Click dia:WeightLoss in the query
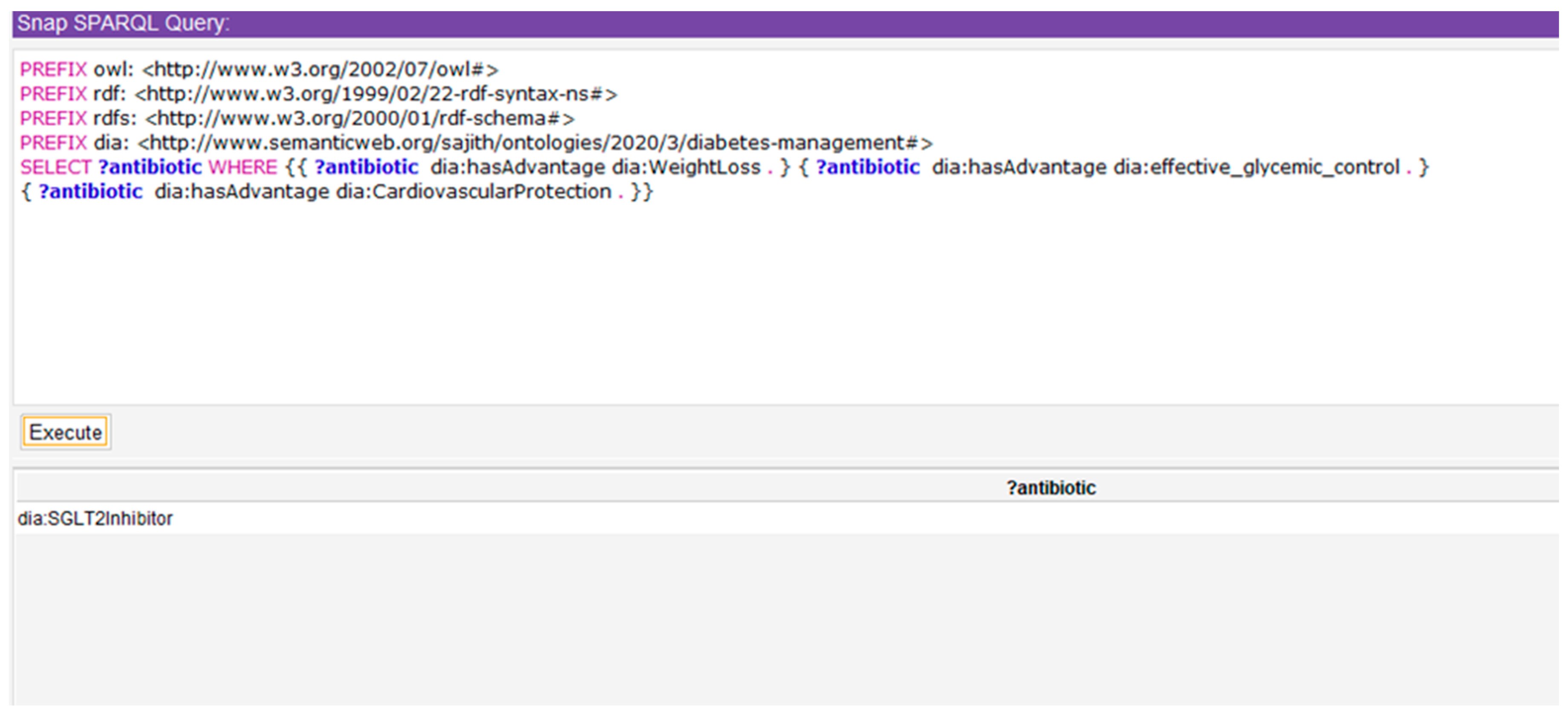 tap(686, 167)
